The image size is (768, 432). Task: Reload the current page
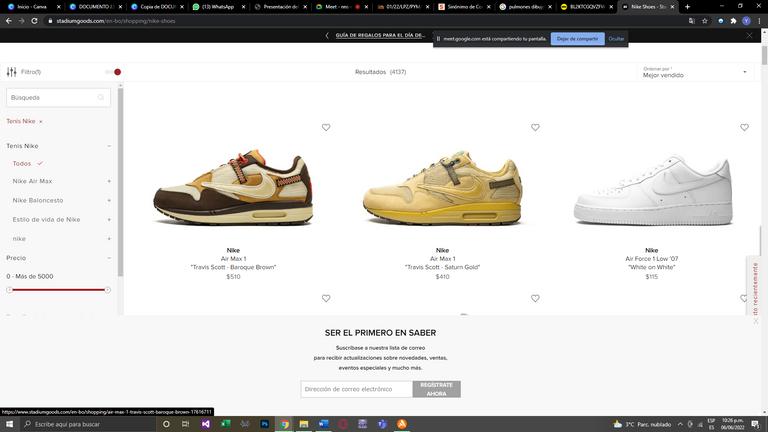pyautogui.click(x=34, y=21)
